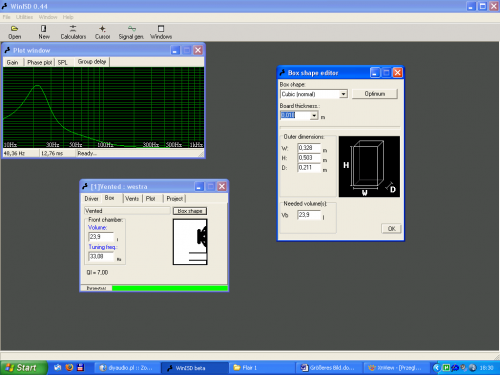
Task: Open the Help menu
Action: point(68,17)
